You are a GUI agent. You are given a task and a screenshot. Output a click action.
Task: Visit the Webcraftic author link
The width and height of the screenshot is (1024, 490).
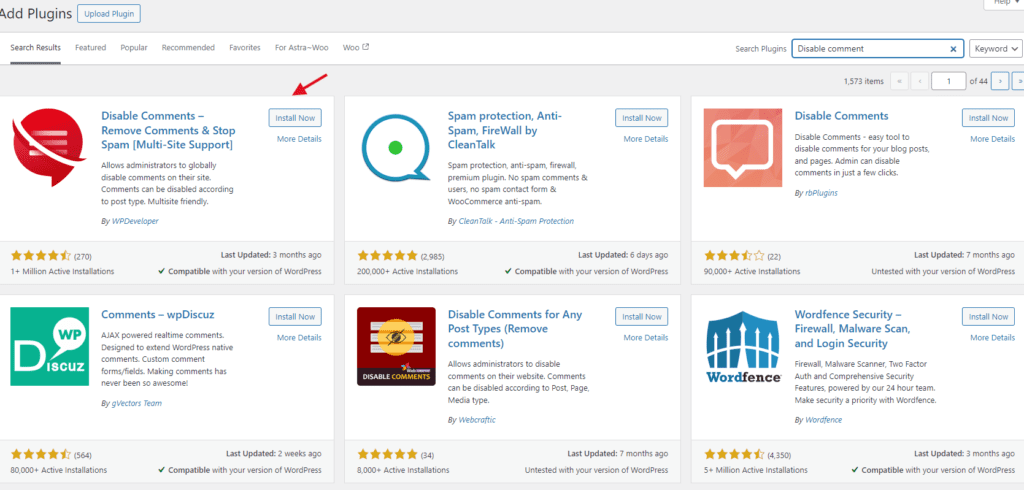point(476,420)
